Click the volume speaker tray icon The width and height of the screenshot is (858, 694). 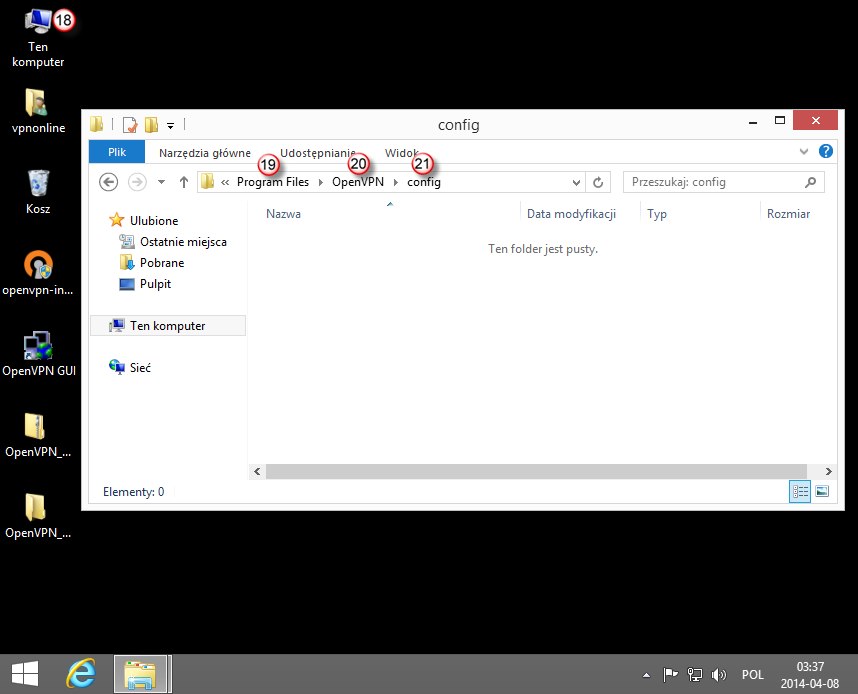pyautogui.click(x=718, y=675)
